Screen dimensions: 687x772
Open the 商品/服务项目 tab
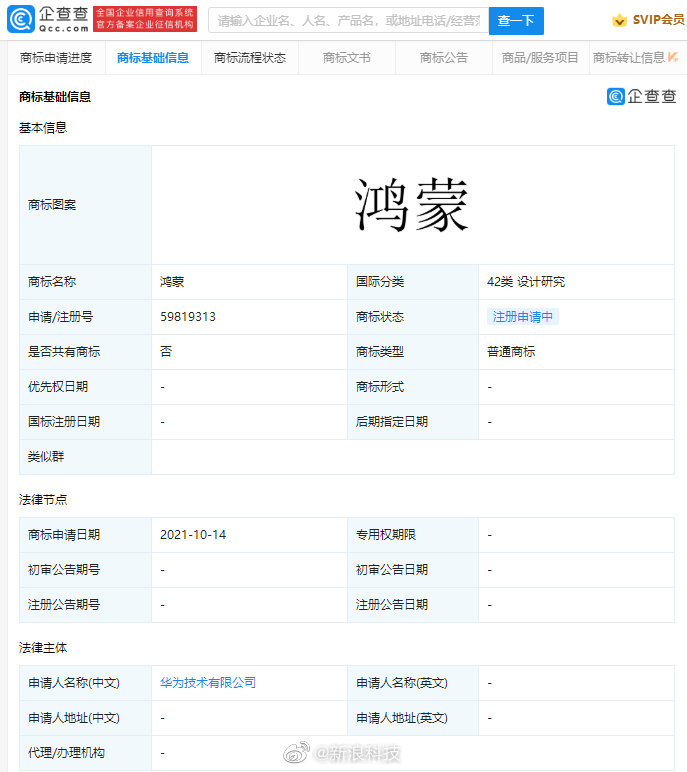click(x=540, y=58)
